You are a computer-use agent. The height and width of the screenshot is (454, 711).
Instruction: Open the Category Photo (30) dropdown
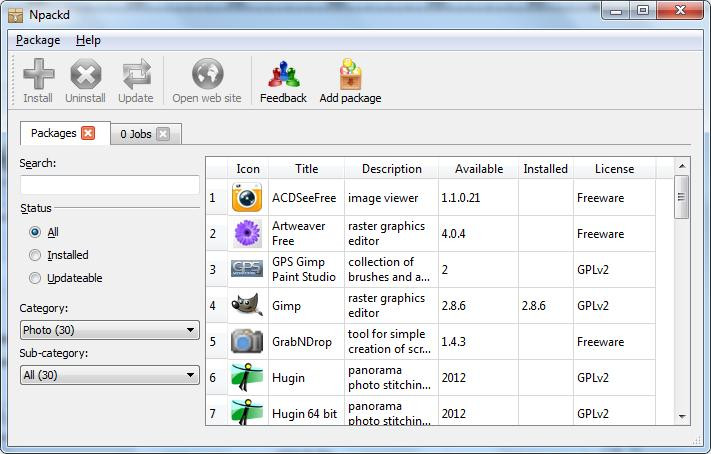pyautogui.click(x=110, y=330)
